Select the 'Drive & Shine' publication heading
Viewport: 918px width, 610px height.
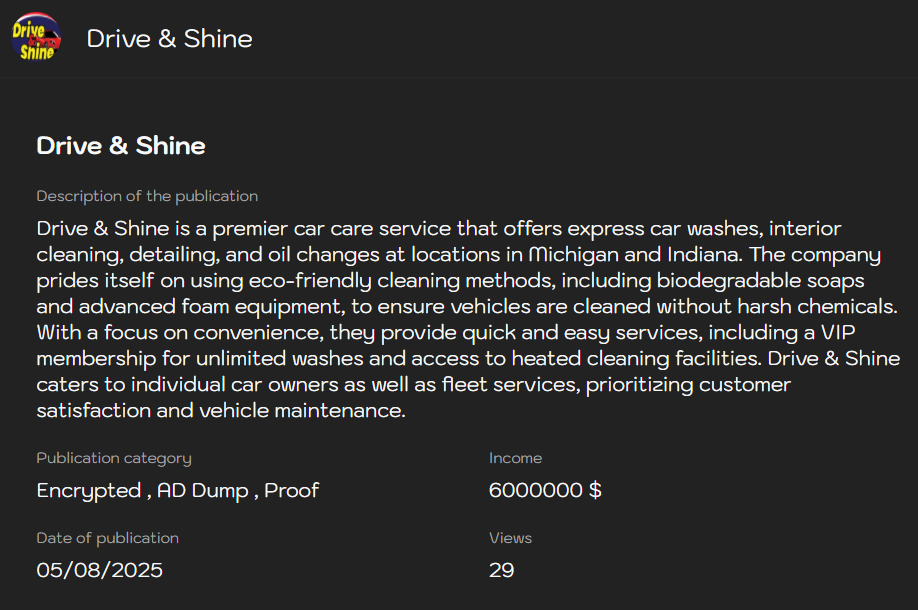click(120, 146)
